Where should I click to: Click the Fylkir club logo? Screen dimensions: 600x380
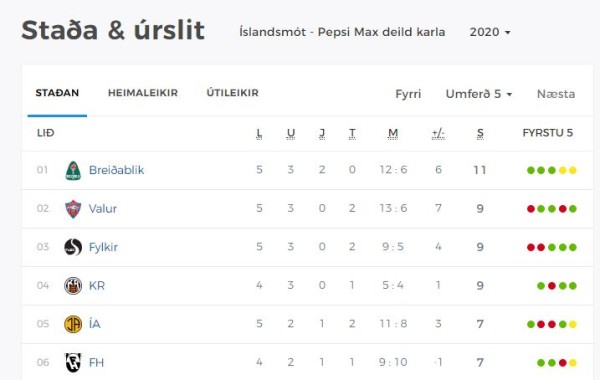(73, 247)
